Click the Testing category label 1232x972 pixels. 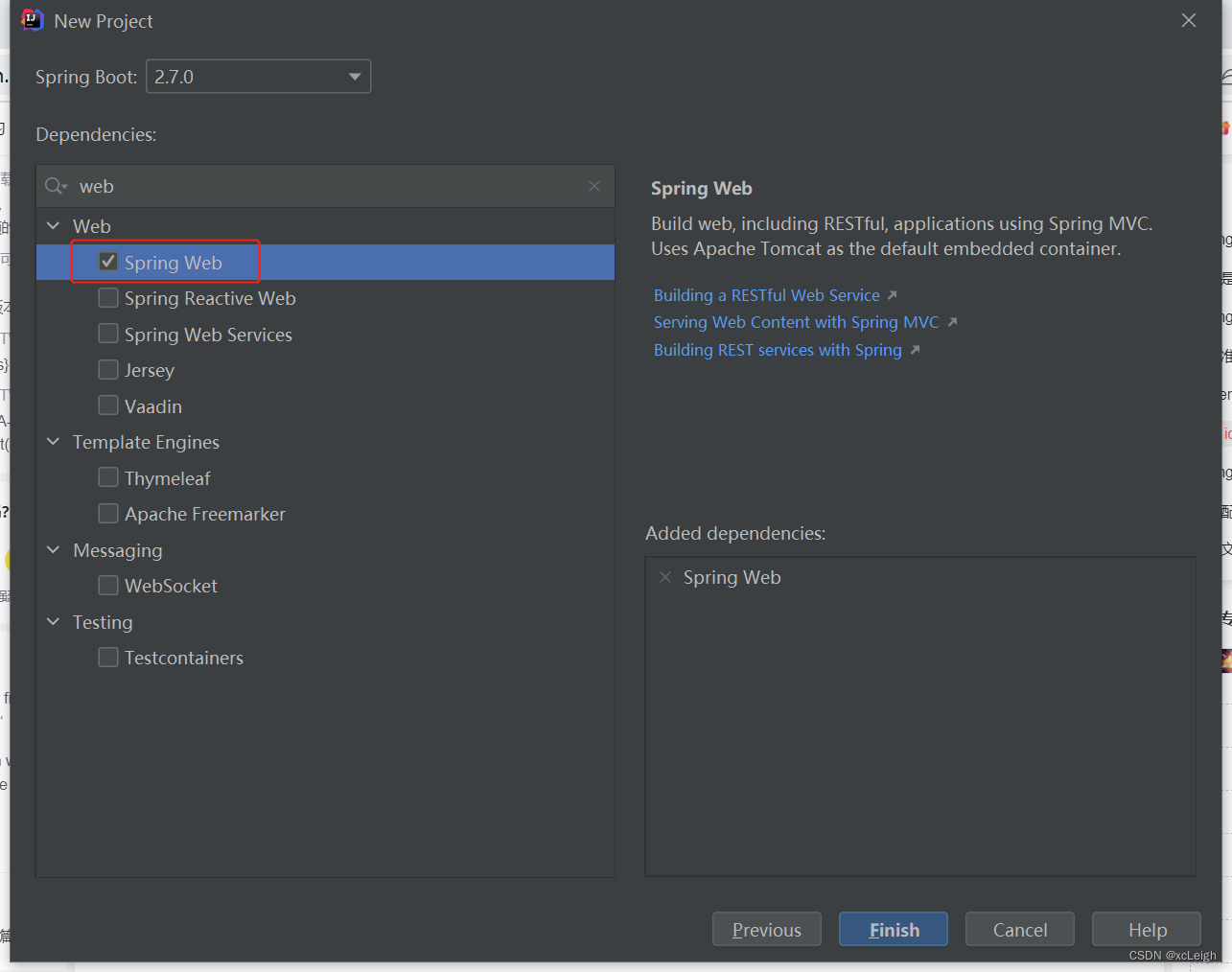tap(103, 622)
